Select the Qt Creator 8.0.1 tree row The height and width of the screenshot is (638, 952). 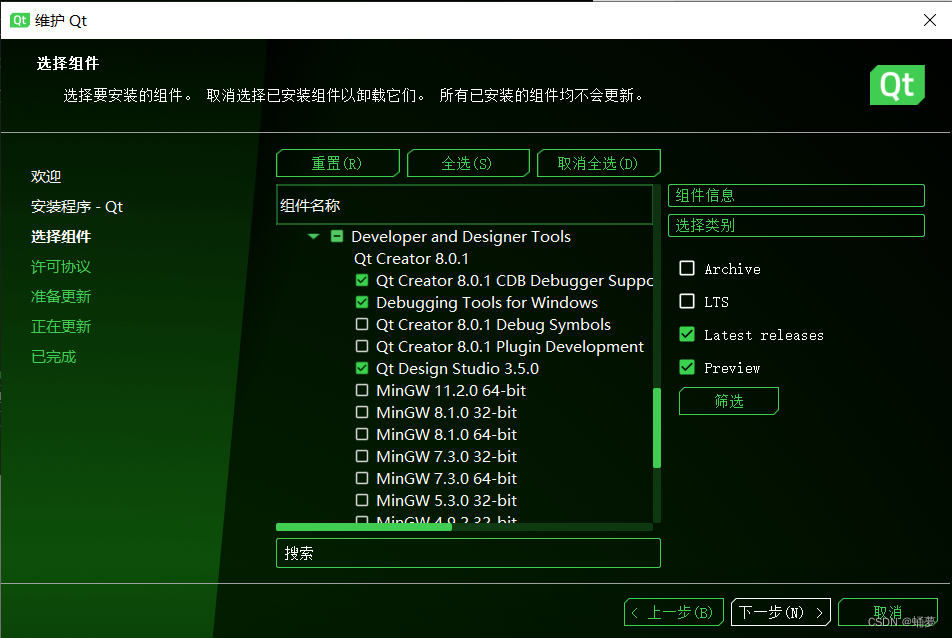411,259
